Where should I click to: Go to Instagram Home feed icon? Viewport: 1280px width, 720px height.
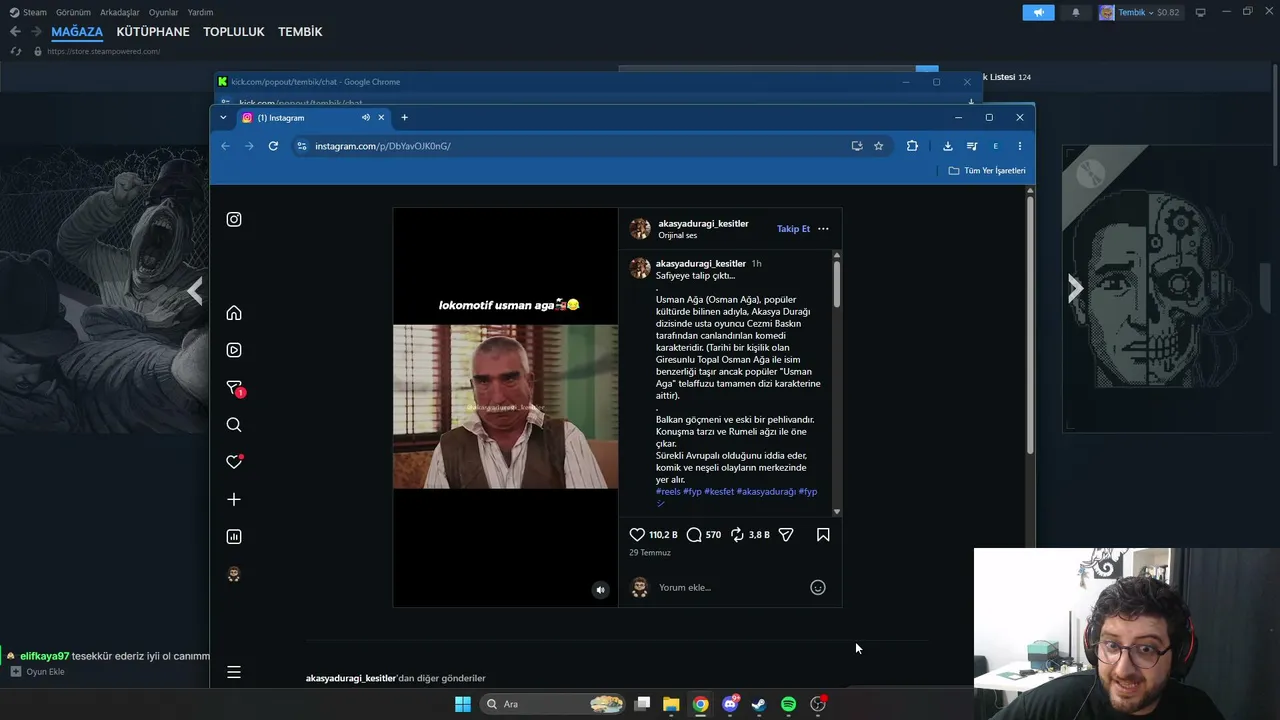234,313
